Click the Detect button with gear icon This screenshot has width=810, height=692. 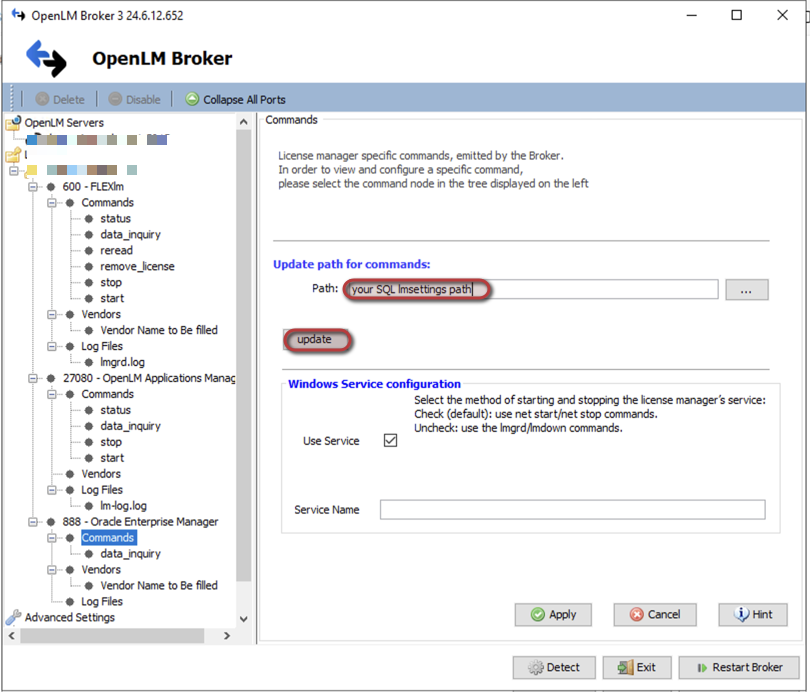coord(554,667)
